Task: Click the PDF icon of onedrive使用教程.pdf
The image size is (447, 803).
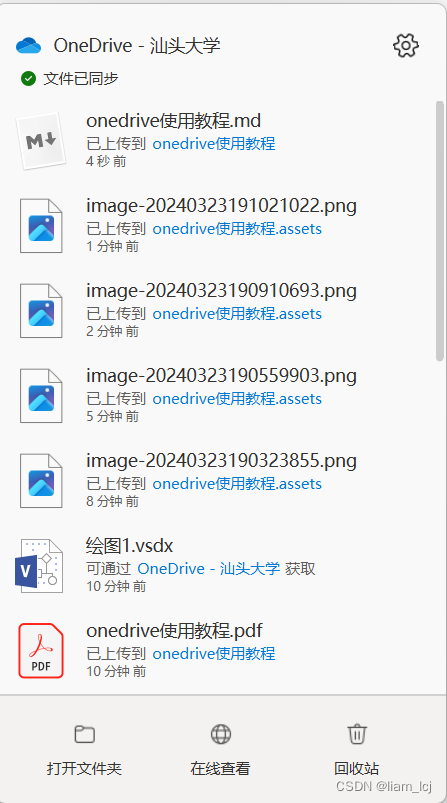Action: pyautogui.click(x=41, y=650)
